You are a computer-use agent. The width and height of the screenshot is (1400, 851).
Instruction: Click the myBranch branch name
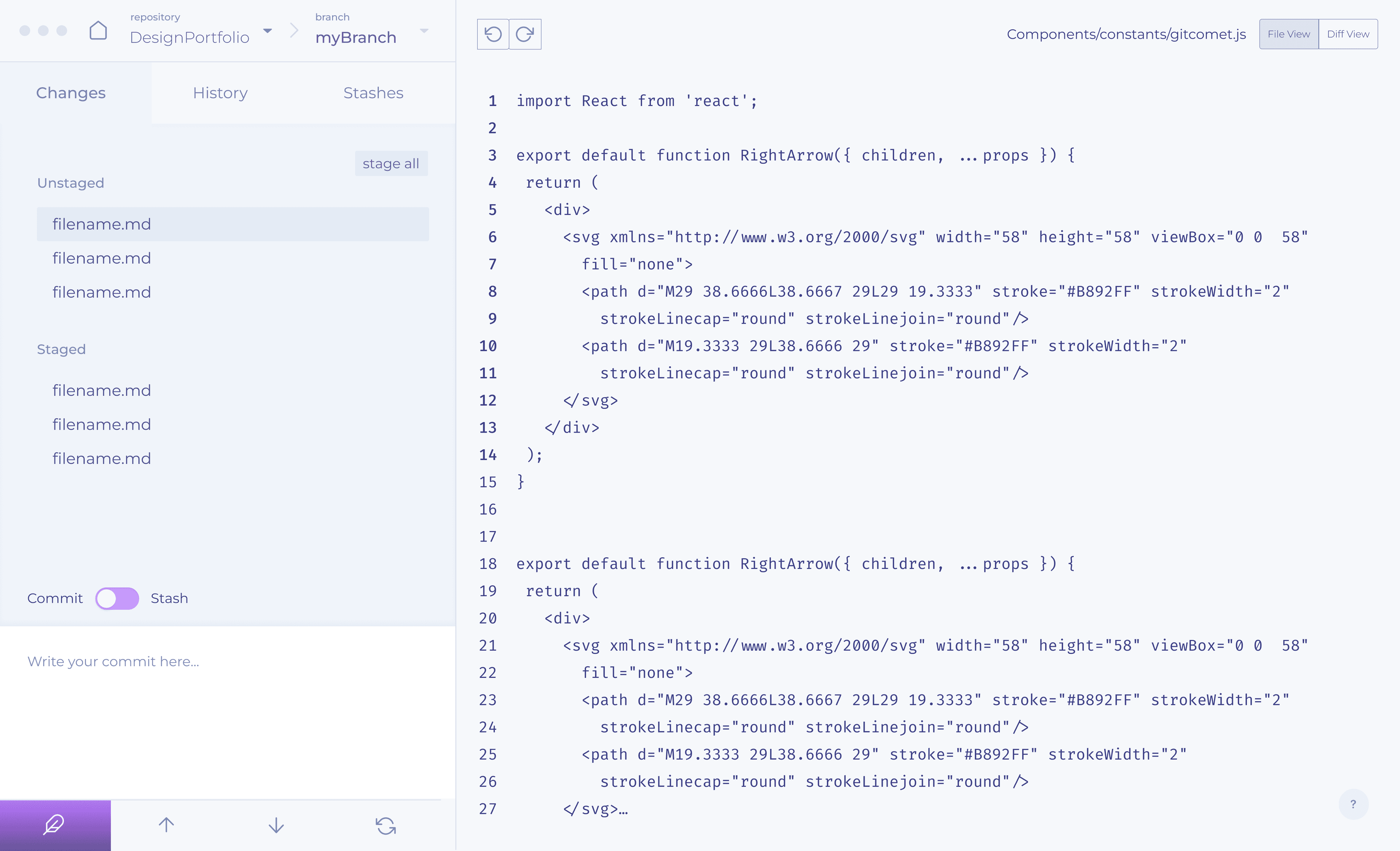pos(356,38)
